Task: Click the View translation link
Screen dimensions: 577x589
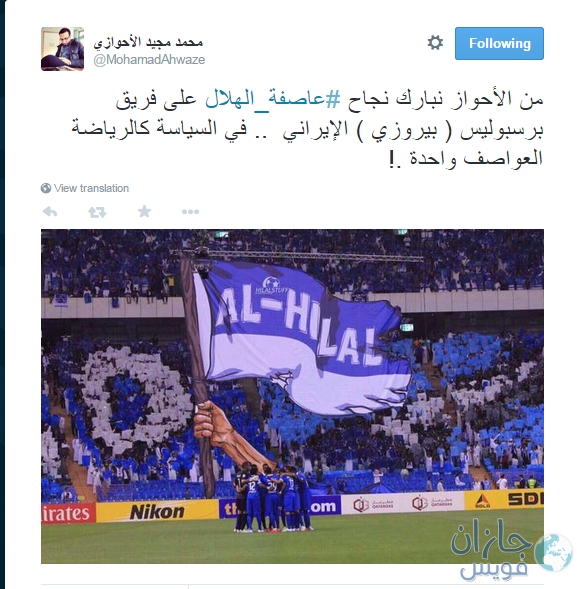Action: (x=91, y=188)
